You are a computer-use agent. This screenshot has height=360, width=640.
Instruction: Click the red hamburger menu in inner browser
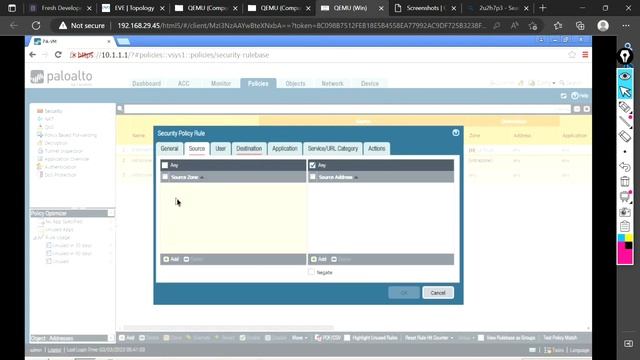[x=585, y=55]
